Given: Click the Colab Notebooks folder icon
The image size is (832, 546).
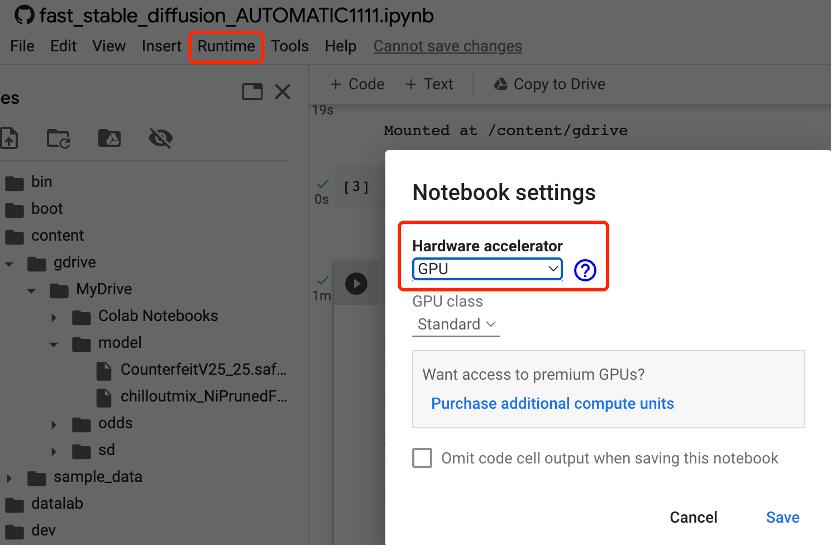Looking at the screenshot, I should click(81, 317).
